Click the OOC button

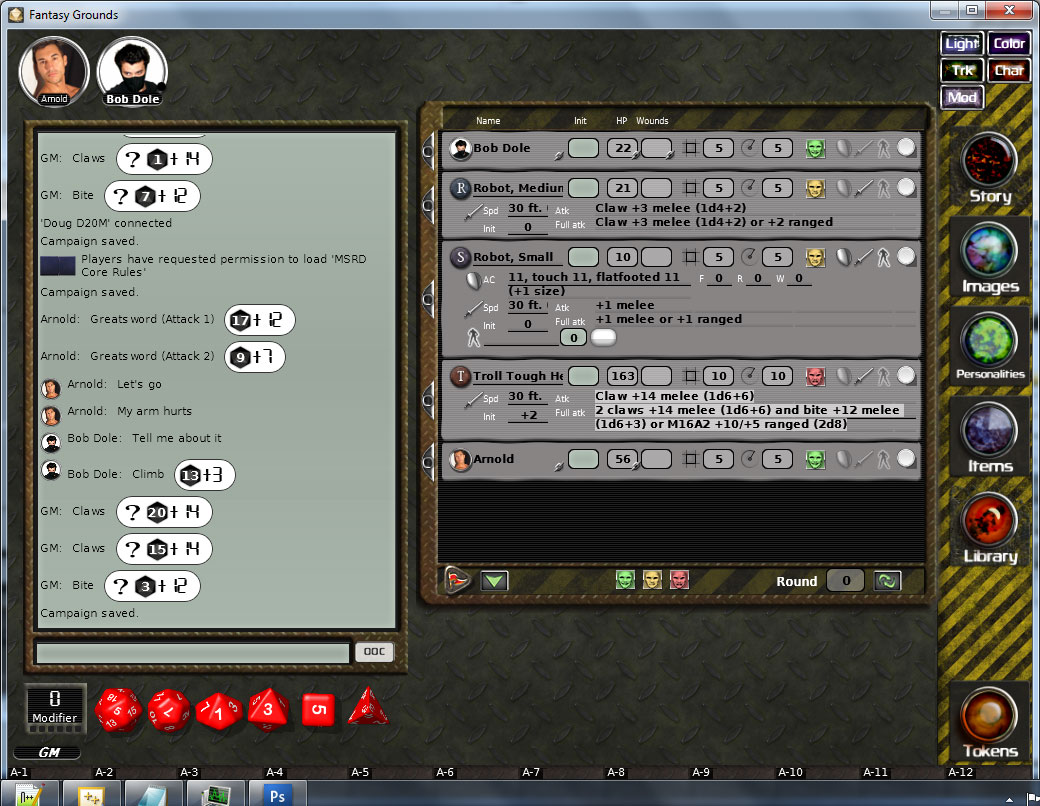373,651
